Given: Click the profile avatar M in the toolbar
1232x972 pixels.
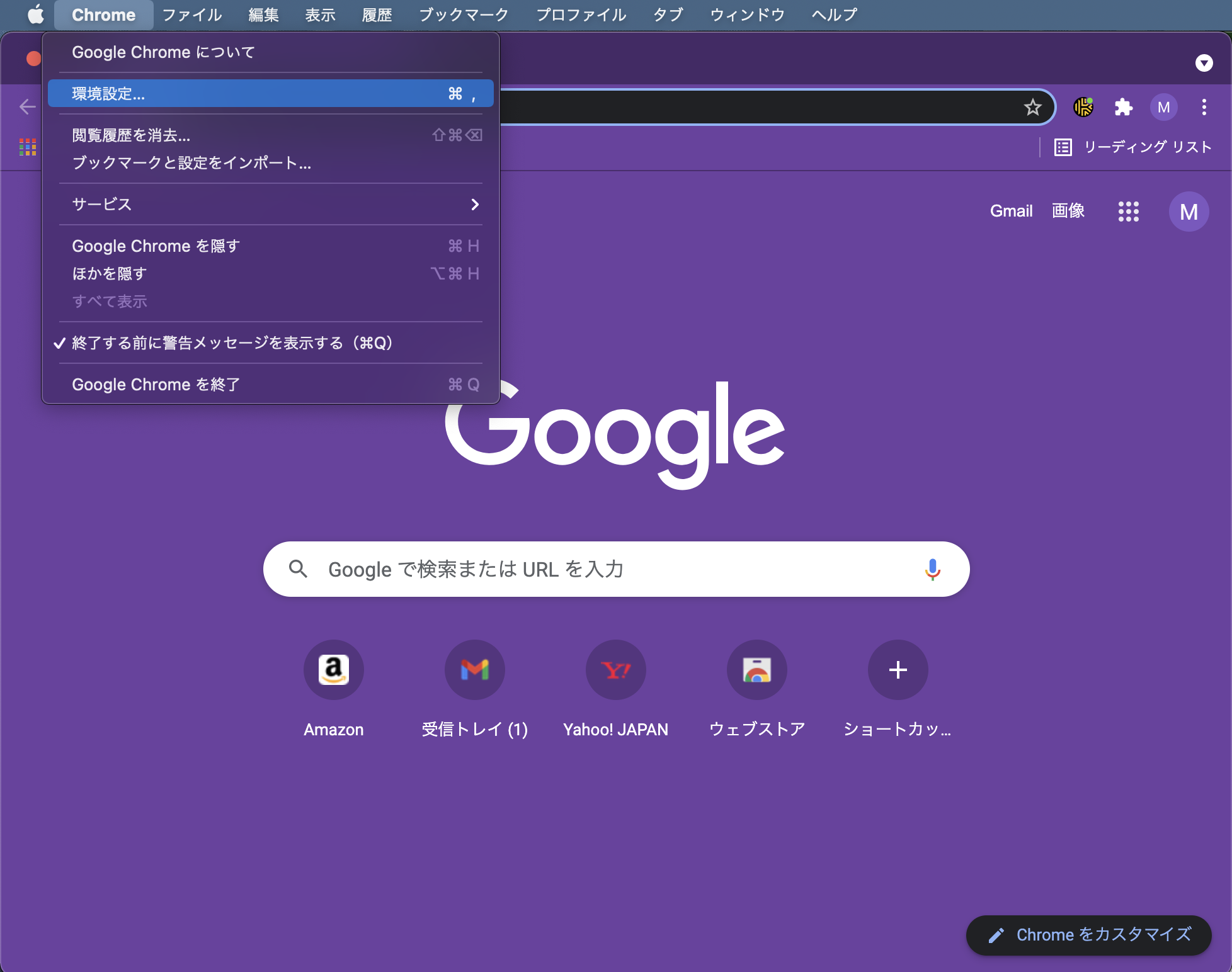Looking at the screenshot, I should (x=1164, y=107).
